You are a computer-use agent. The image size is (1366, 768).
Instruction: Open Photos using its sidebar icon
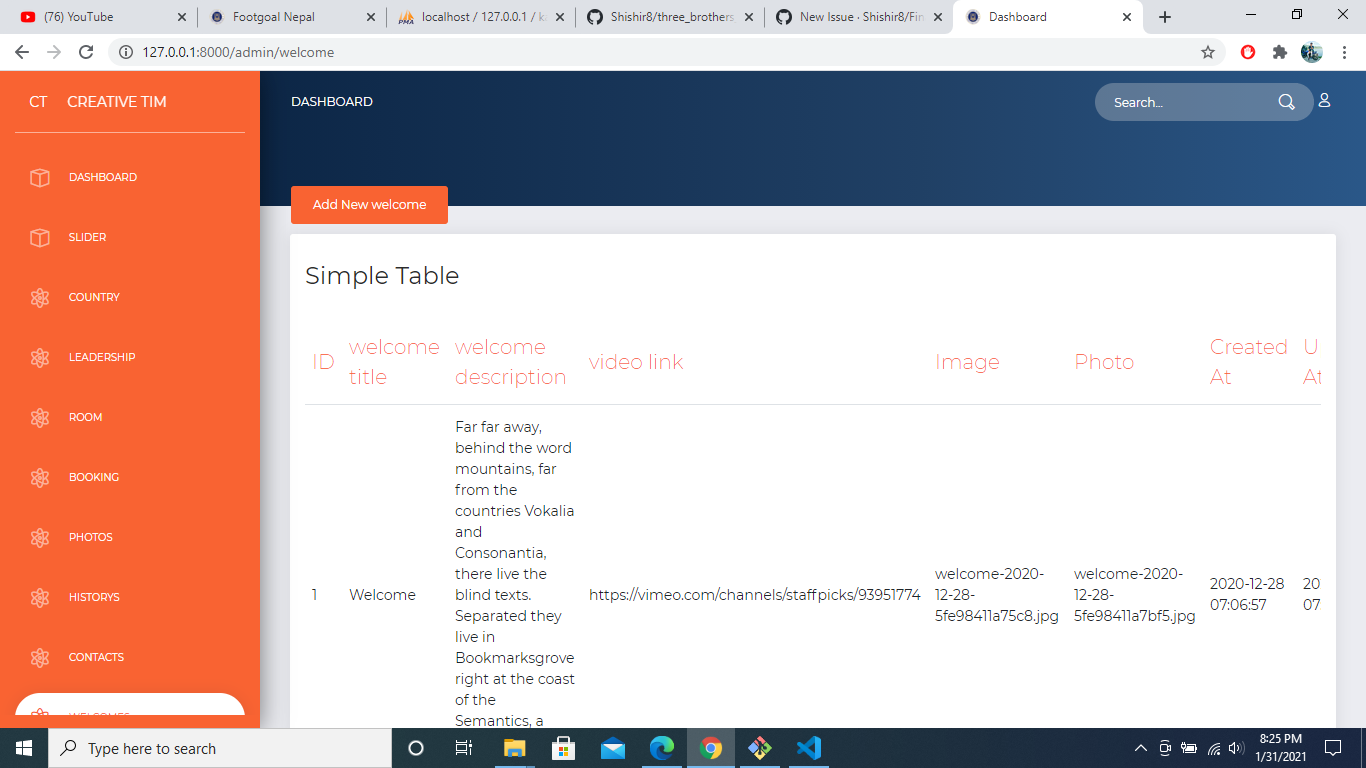tap(40, 537)
